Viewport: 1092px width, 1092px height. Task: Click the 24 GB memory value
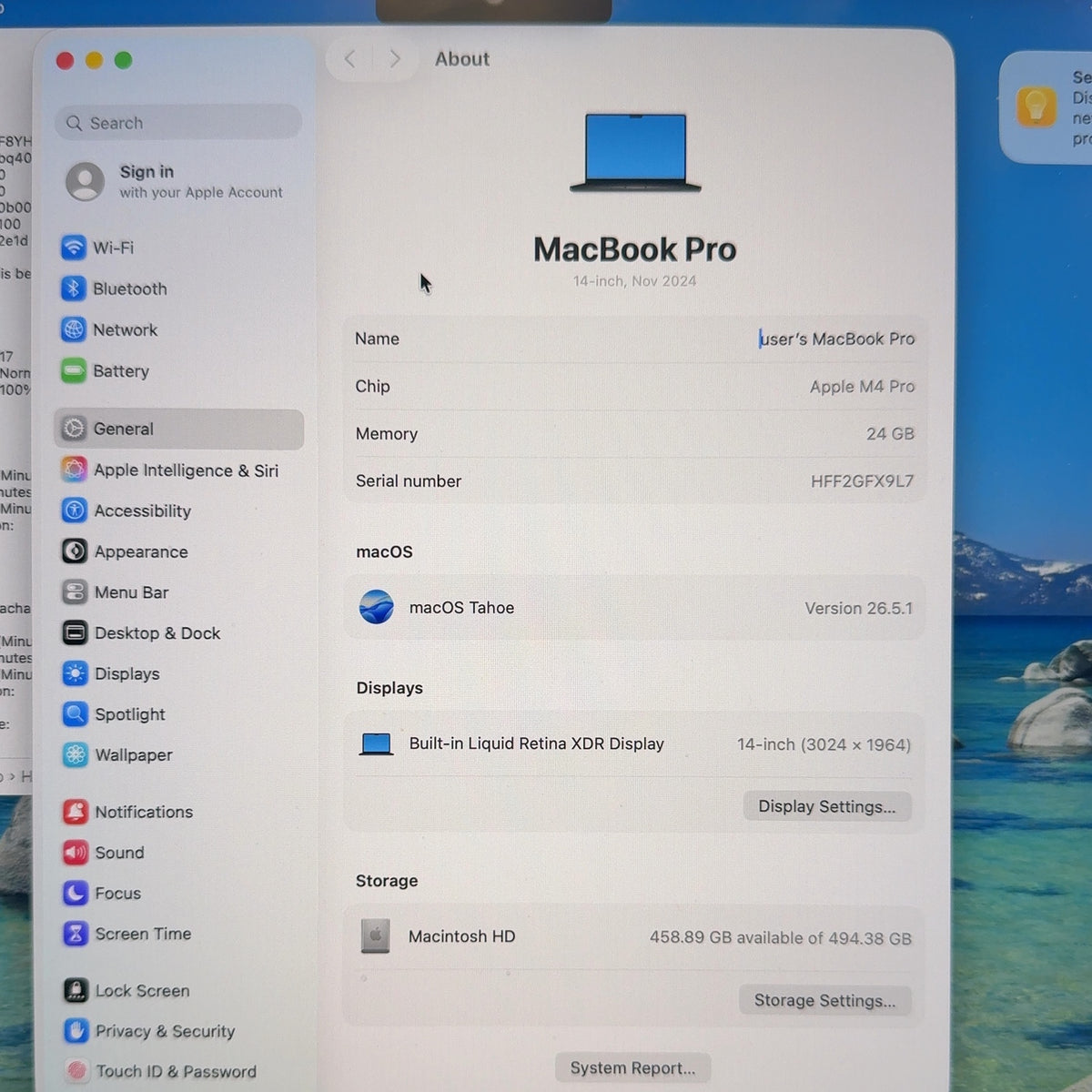[890, 434]
